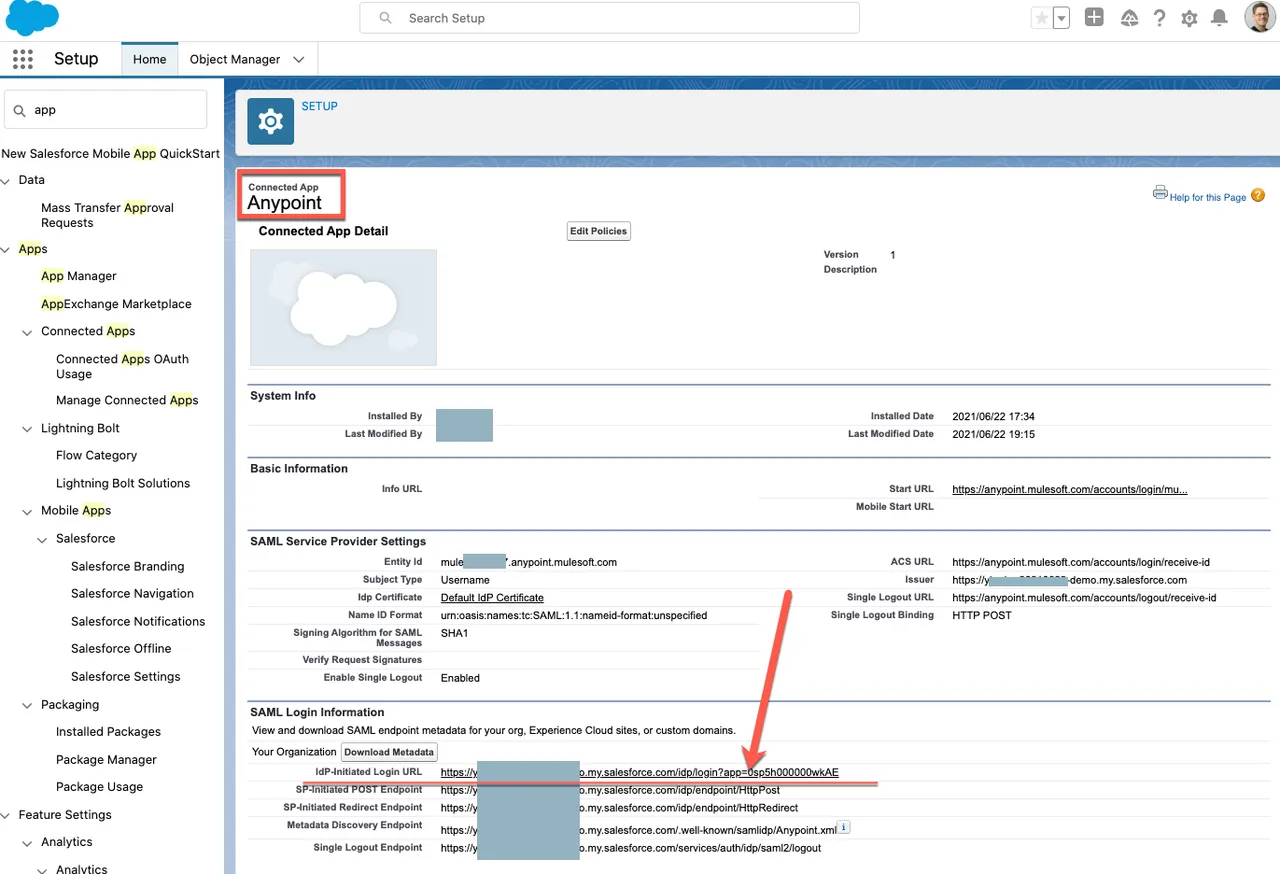Open Flow Category under Lightning Bolt
Image resolution: width=1280 pixels, height=874 pixels.
pyautogui.click(x=96, y=455)
